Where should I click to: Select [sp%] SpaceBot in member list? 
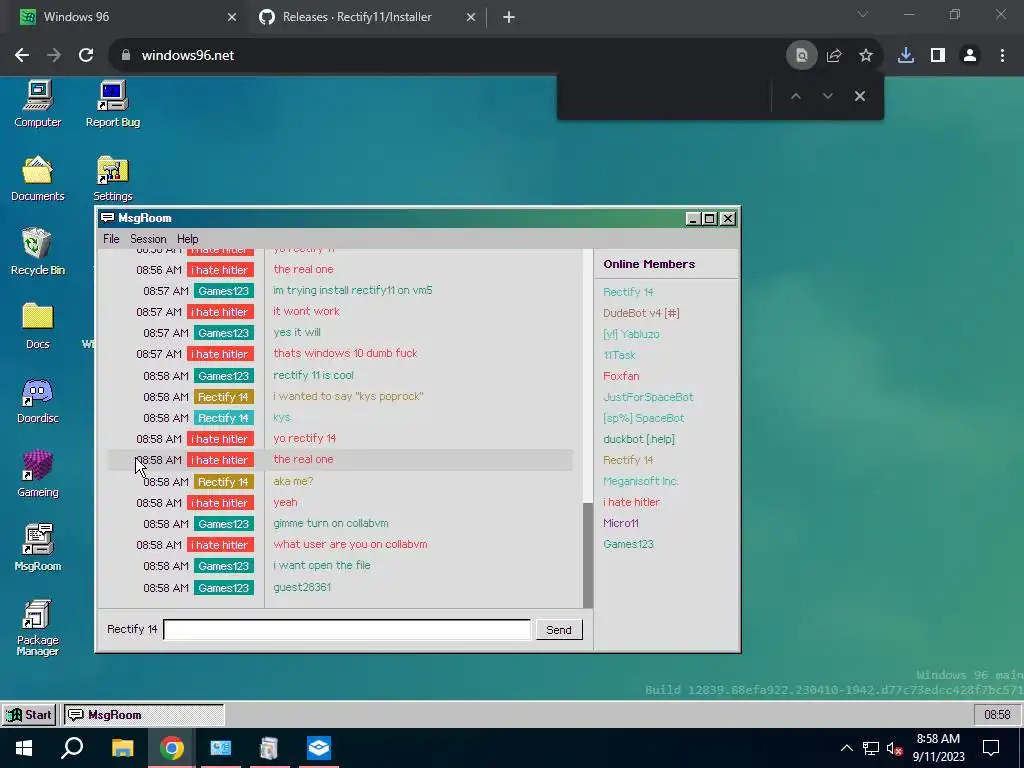pos(643,418)
